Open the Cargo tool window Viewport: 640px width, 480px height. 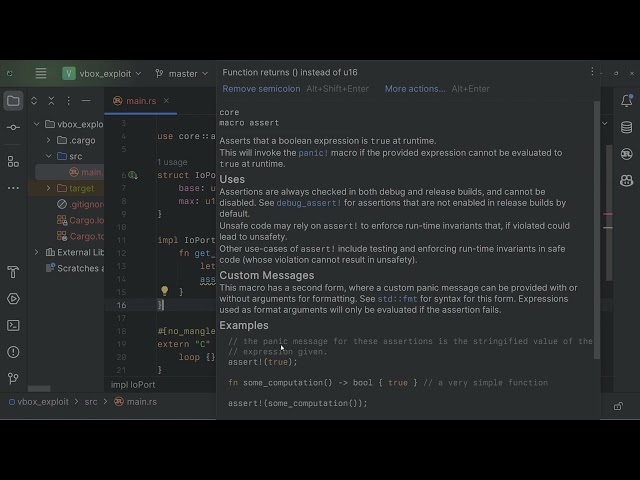(x=627, y=154)
